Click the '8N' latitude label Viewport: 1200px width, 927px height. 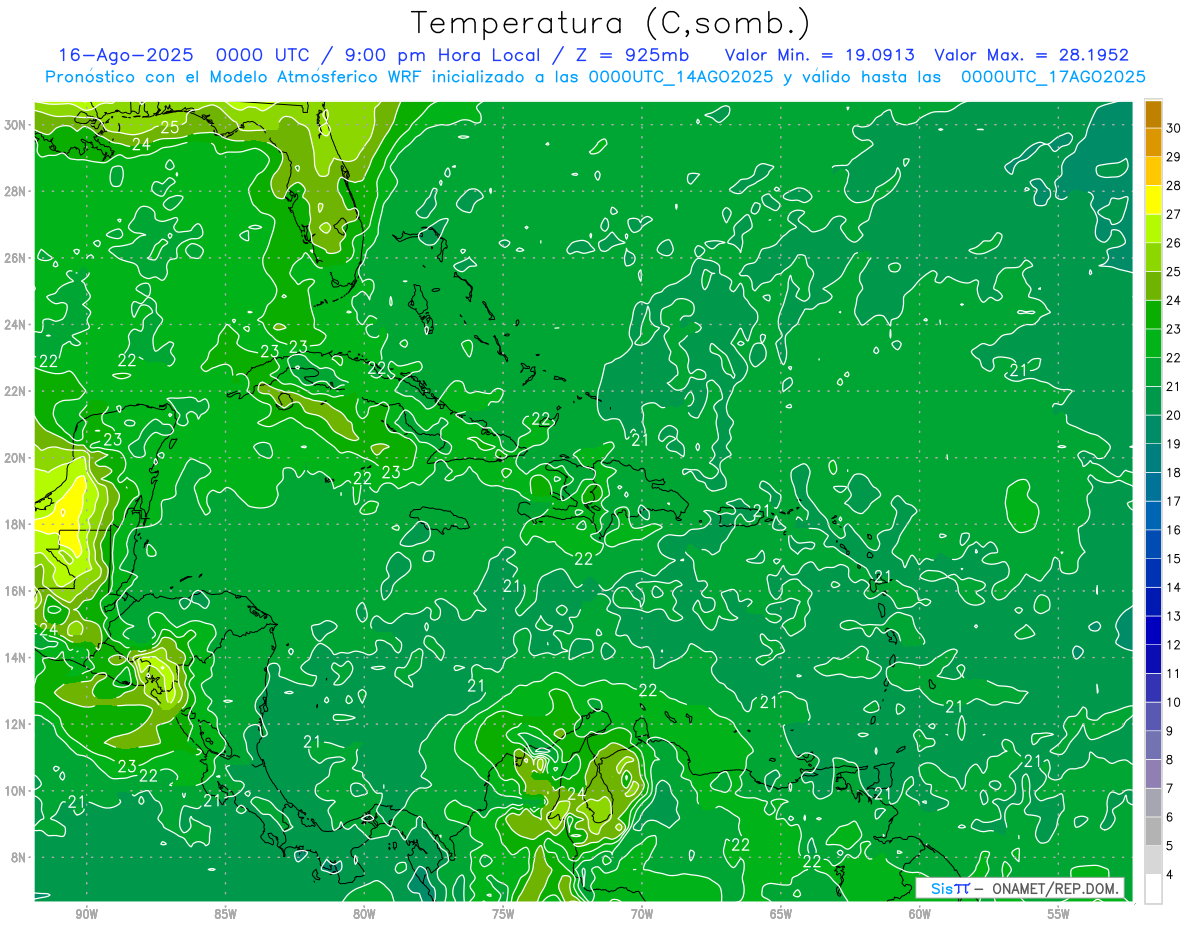click(x=20, y=857)
